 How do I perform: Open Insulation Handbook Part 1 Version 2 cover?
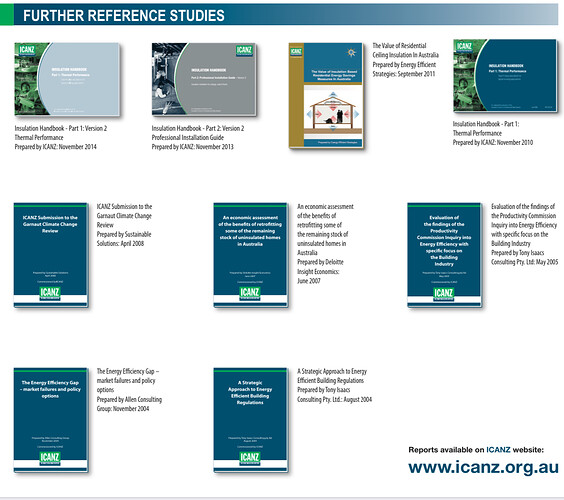tap(67, 79)
